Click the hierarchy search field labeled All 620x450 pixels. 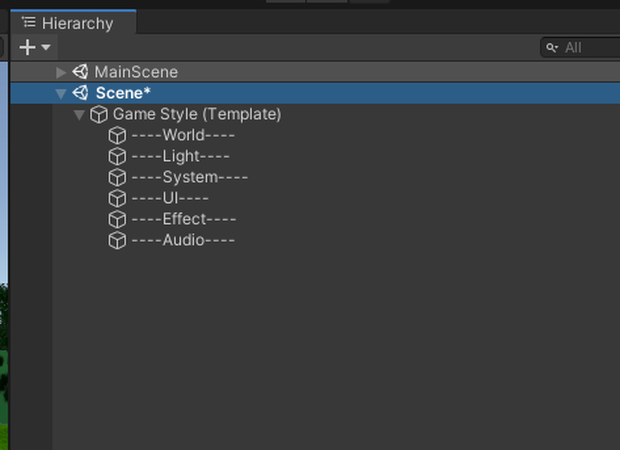click(580, 47)
